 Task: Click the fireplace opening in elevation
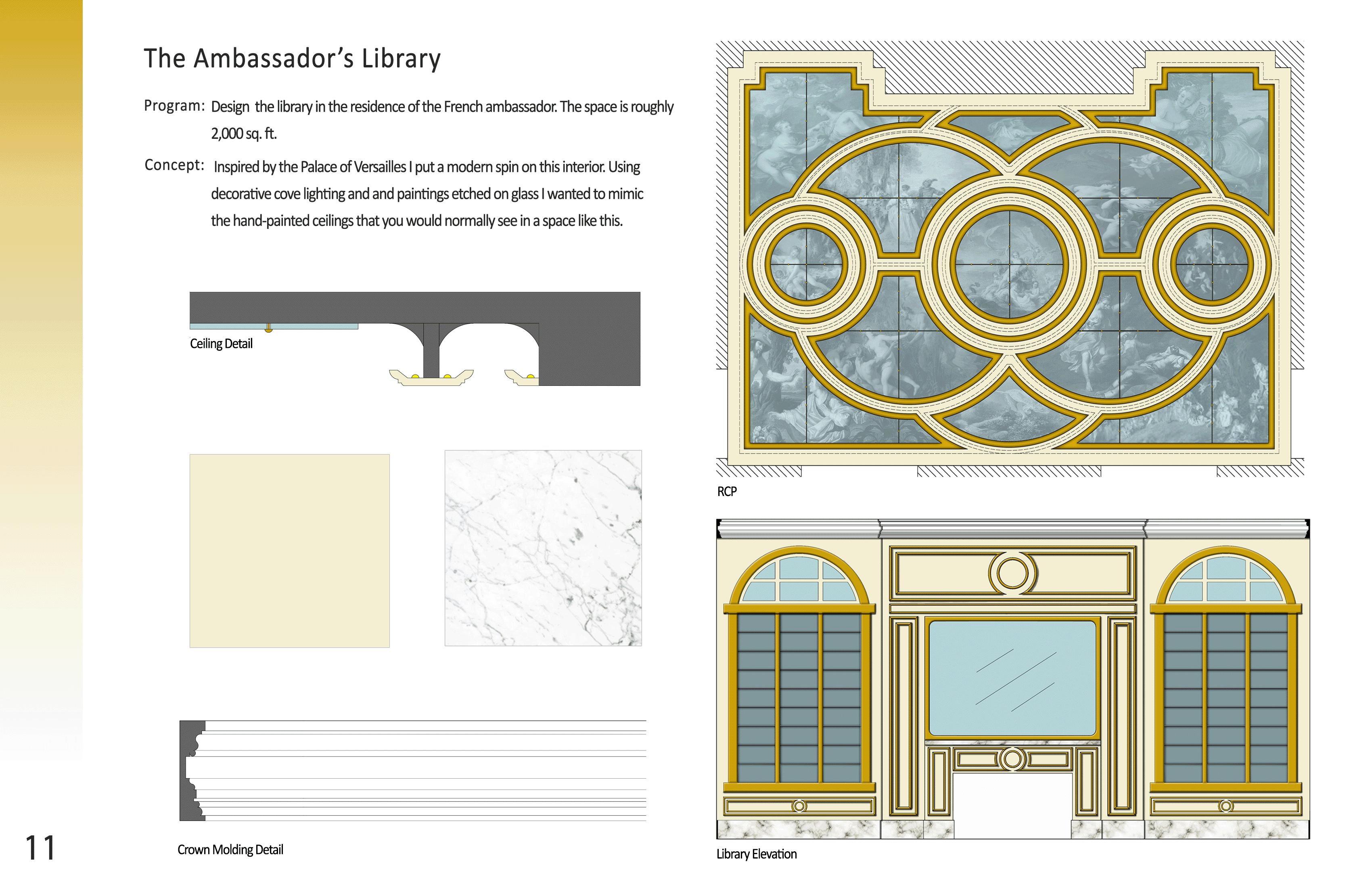click(1012, 806)
